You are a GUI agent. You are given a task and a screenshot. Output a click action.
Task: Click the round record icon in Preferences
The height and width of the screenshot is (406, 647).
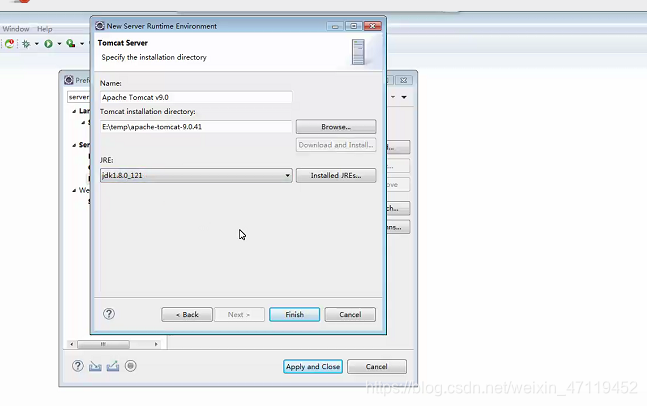click(x=130, y=366)
